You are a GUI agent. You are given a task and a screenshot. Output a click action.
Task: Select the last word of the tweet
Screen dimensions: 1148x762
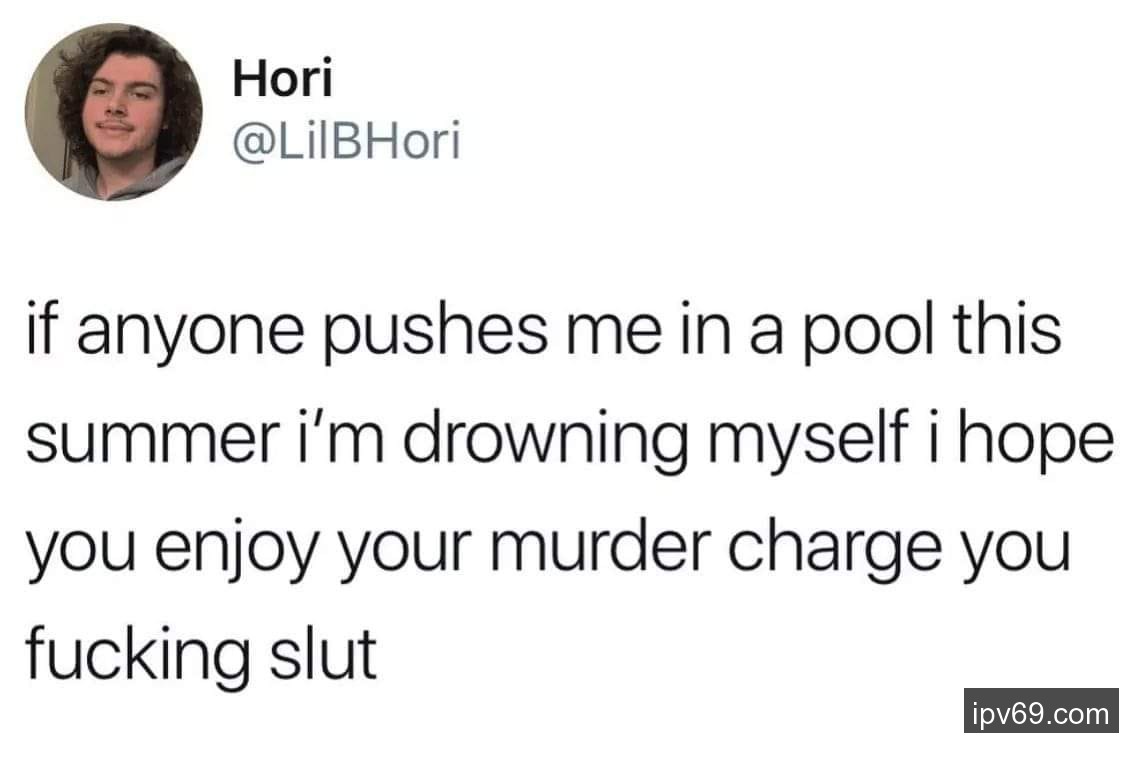(x=323, y=653)
